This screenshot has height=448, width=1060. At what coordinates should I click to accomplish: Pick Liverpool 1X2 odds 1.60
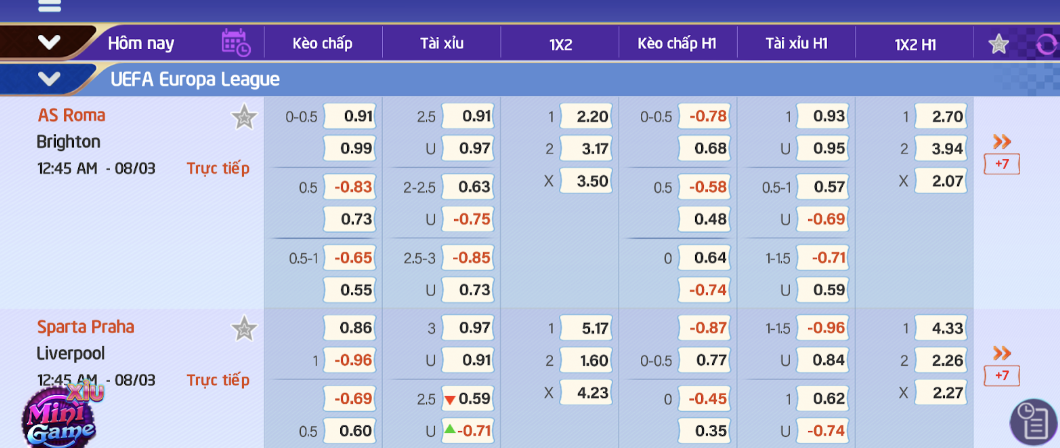coord(585,360)
